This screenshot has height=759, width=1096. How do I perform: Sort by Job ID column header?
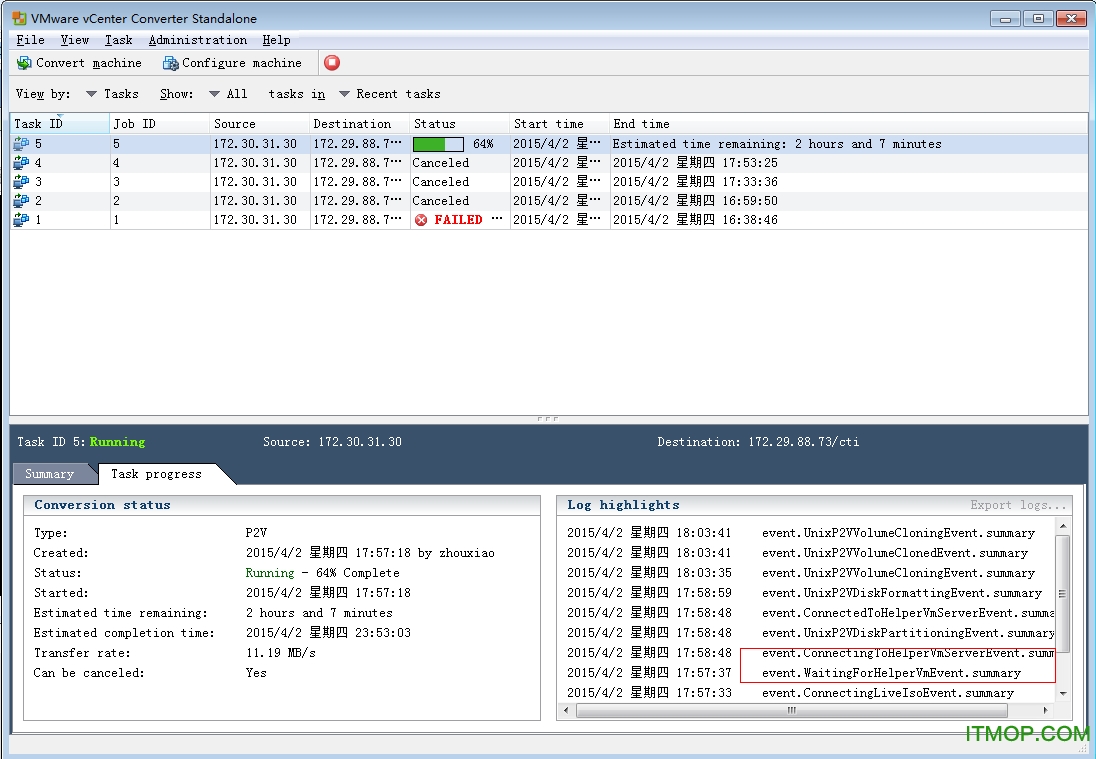pyautogui.click(x=160, y=124)
